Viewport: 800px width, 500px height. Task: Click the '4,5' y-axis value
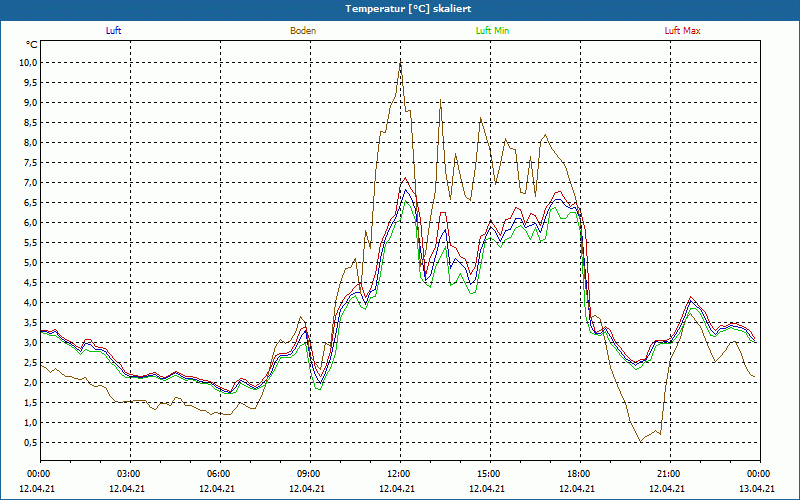(31, 283)
